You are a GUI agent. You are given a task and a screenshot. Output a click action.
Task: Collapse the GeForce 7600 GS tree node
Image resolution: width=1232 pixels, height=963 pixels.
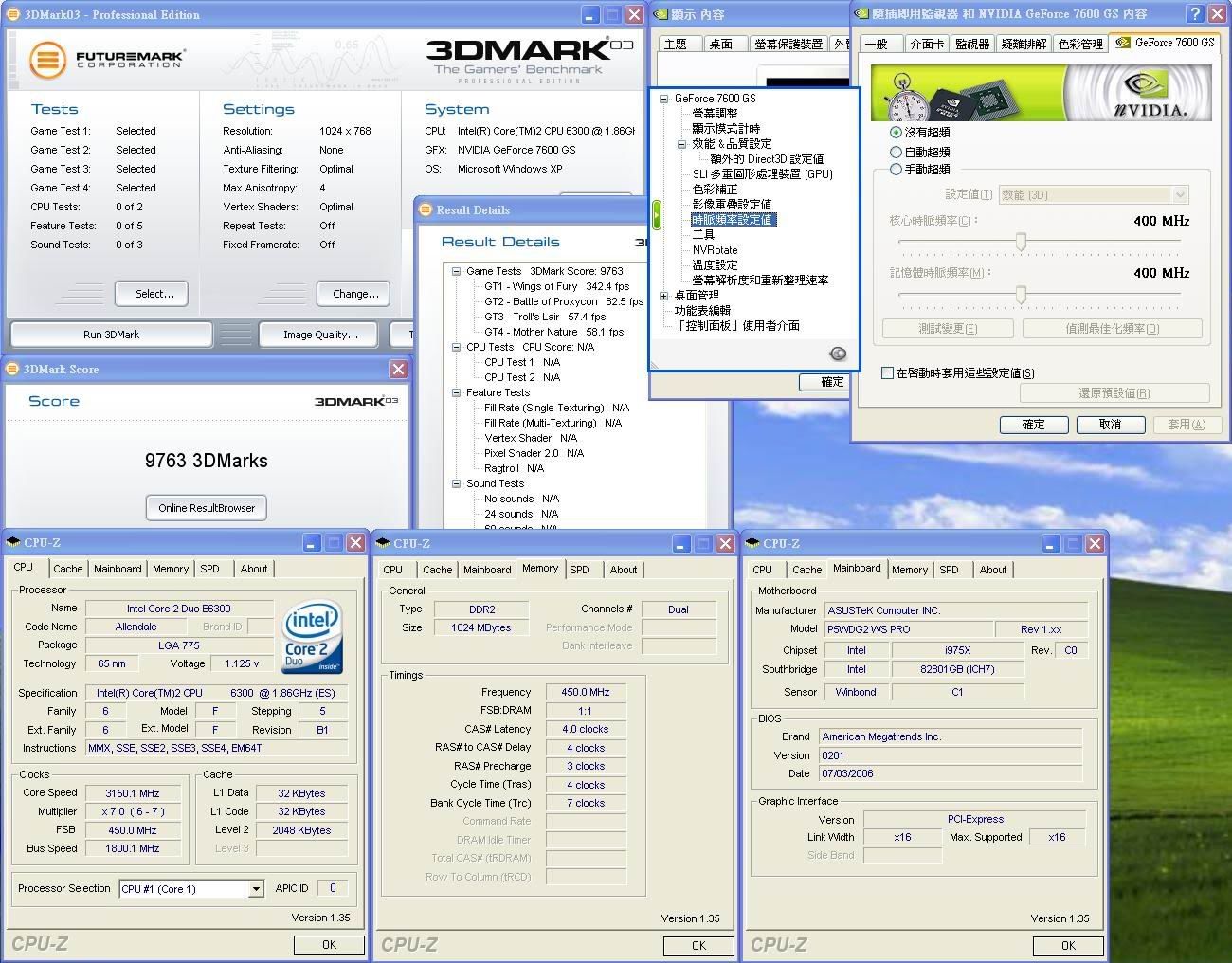tap(663, 99)
